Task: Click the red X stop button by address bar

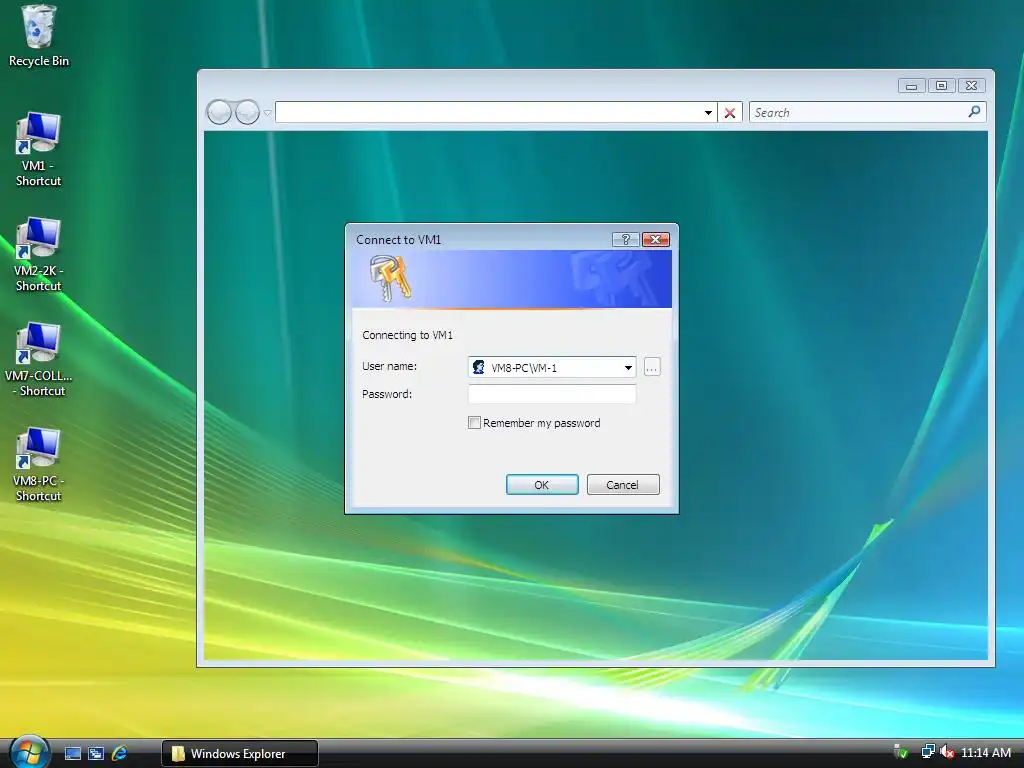Action: [730, 113]
